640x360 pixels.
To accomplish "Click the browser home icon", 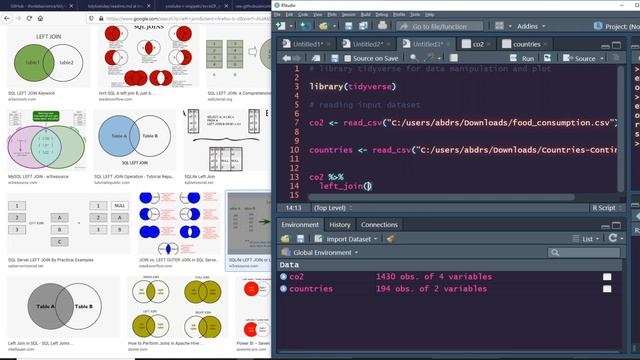I will 40,18.
